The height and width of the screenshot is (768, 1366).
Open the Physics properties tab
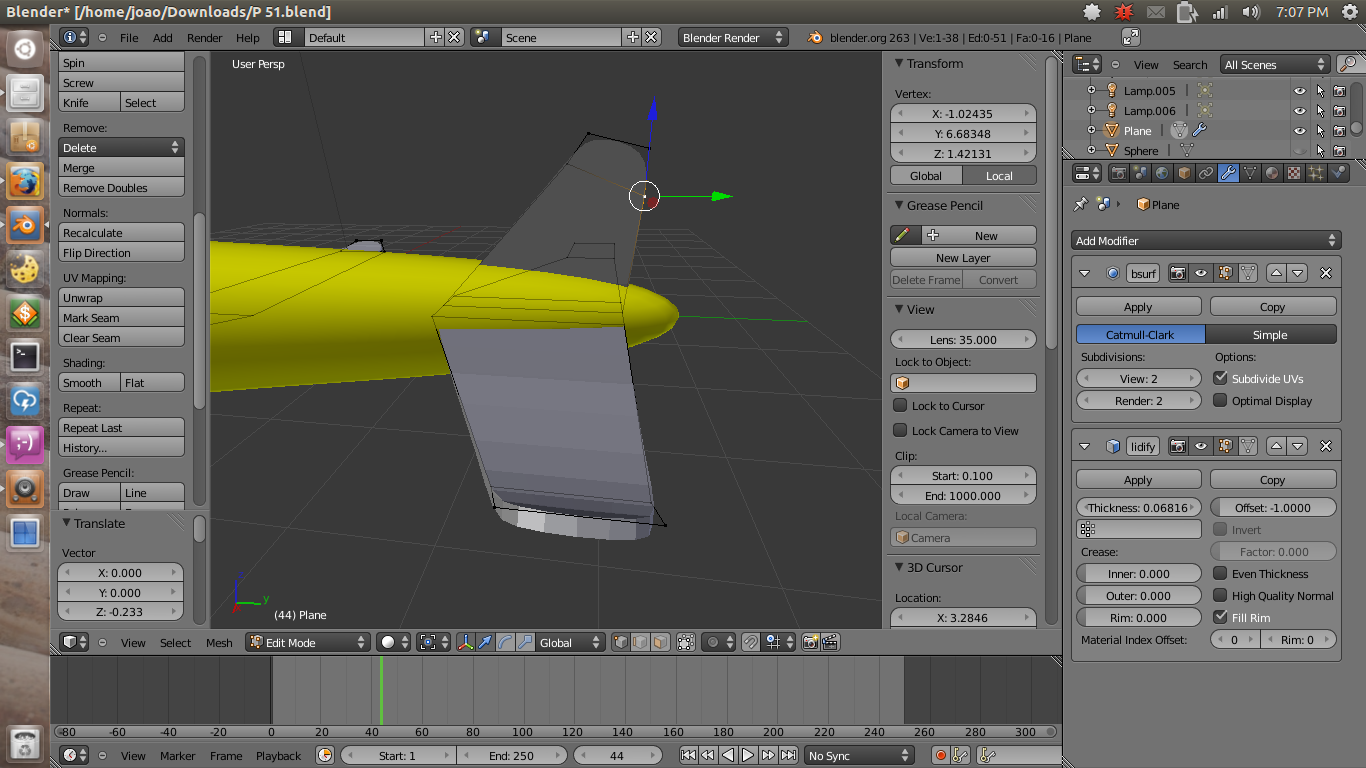pyautogui.click(x=1338, y=172)
